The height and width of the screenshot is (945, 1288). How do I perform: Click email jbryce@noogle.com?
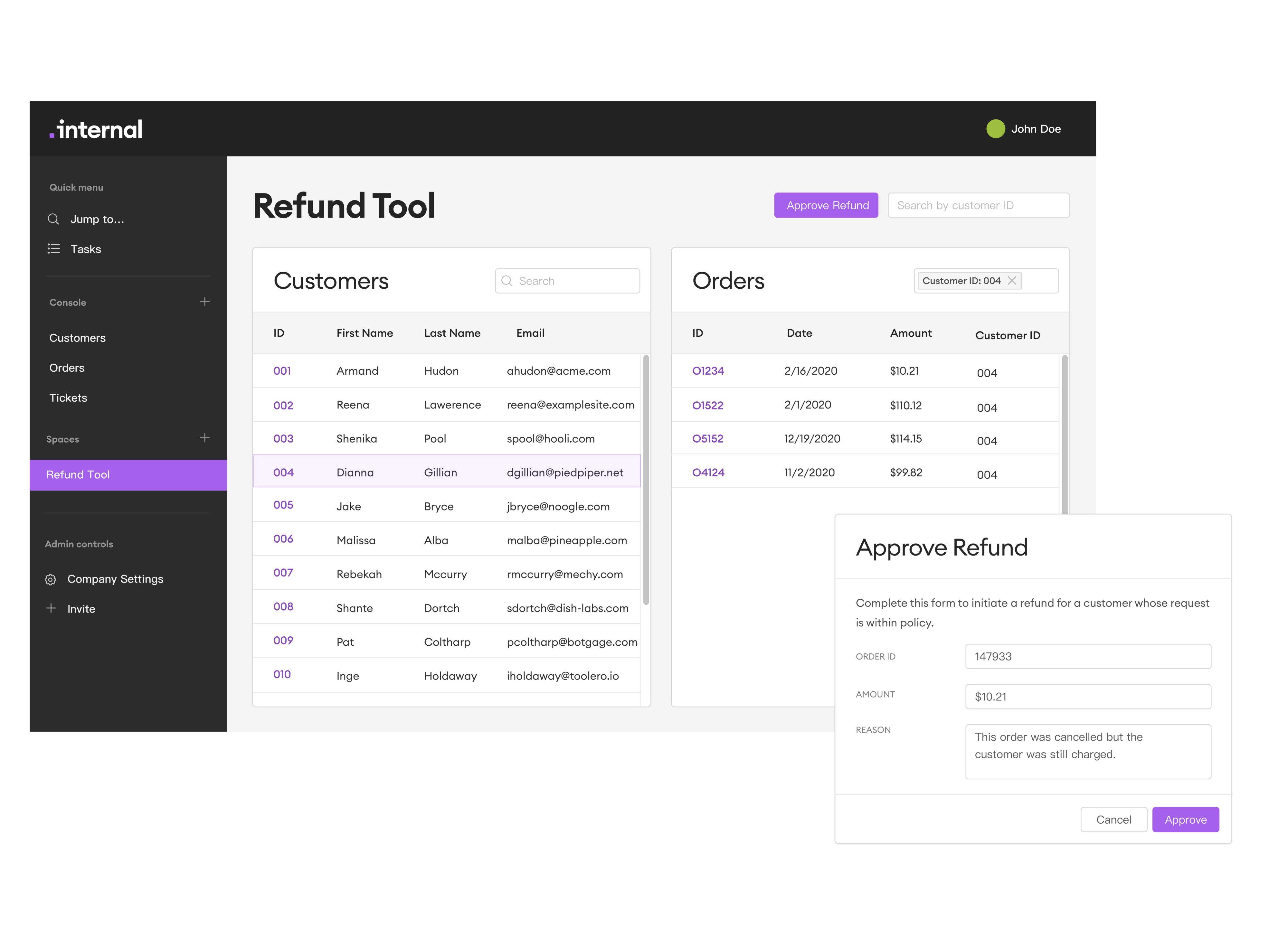pos(558,507)
